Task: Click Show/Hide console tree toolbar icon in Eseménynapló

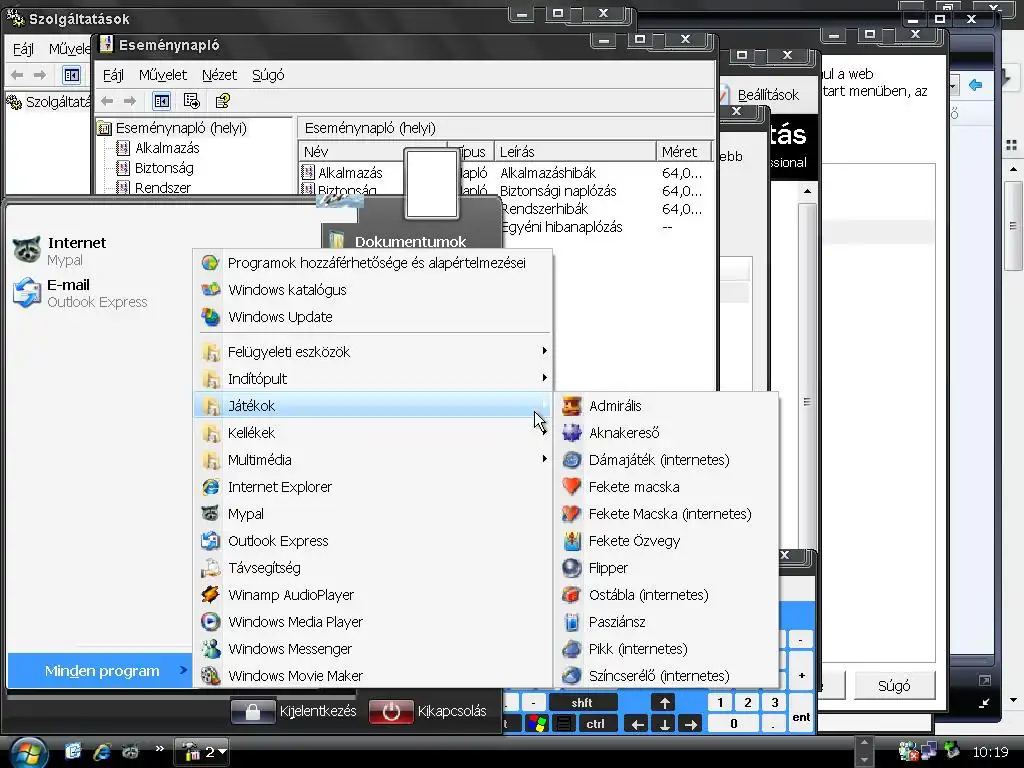Action: click(x=161, y=101)
